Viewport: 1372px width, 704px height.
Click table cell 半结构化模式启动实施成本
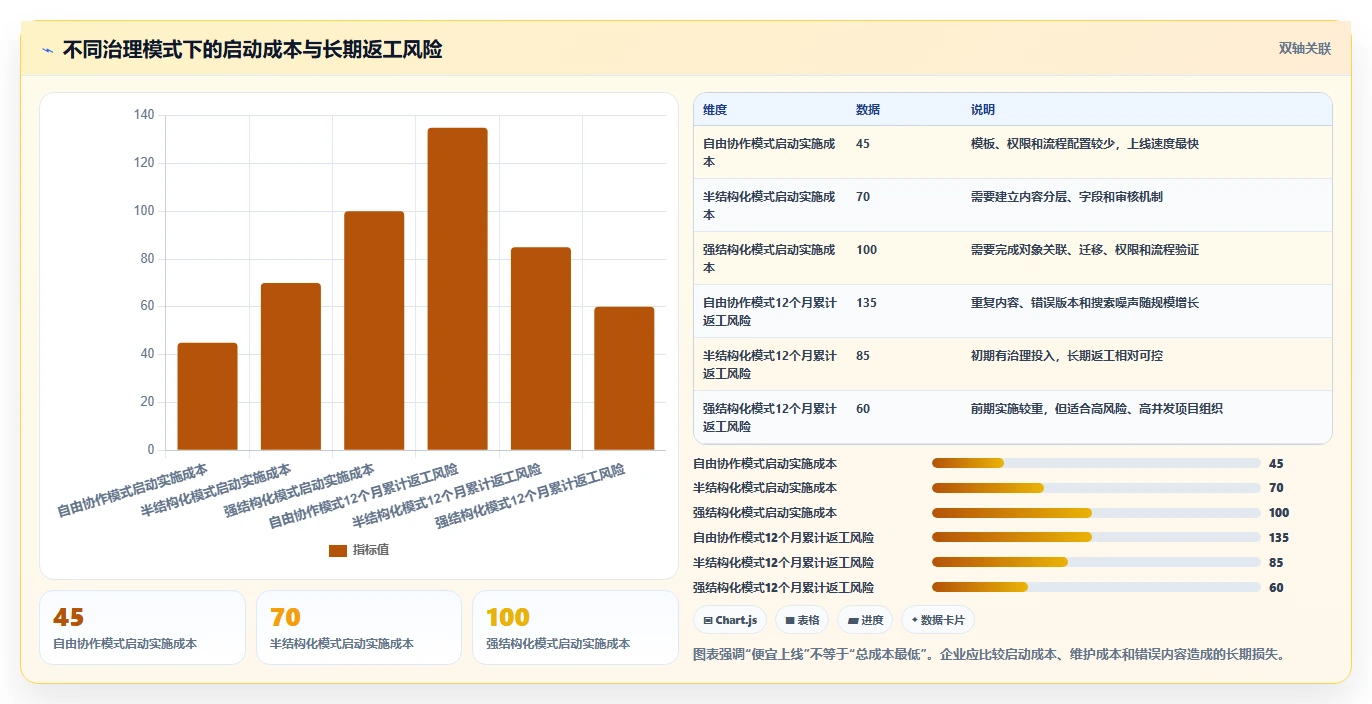click(x=769, y=205)
